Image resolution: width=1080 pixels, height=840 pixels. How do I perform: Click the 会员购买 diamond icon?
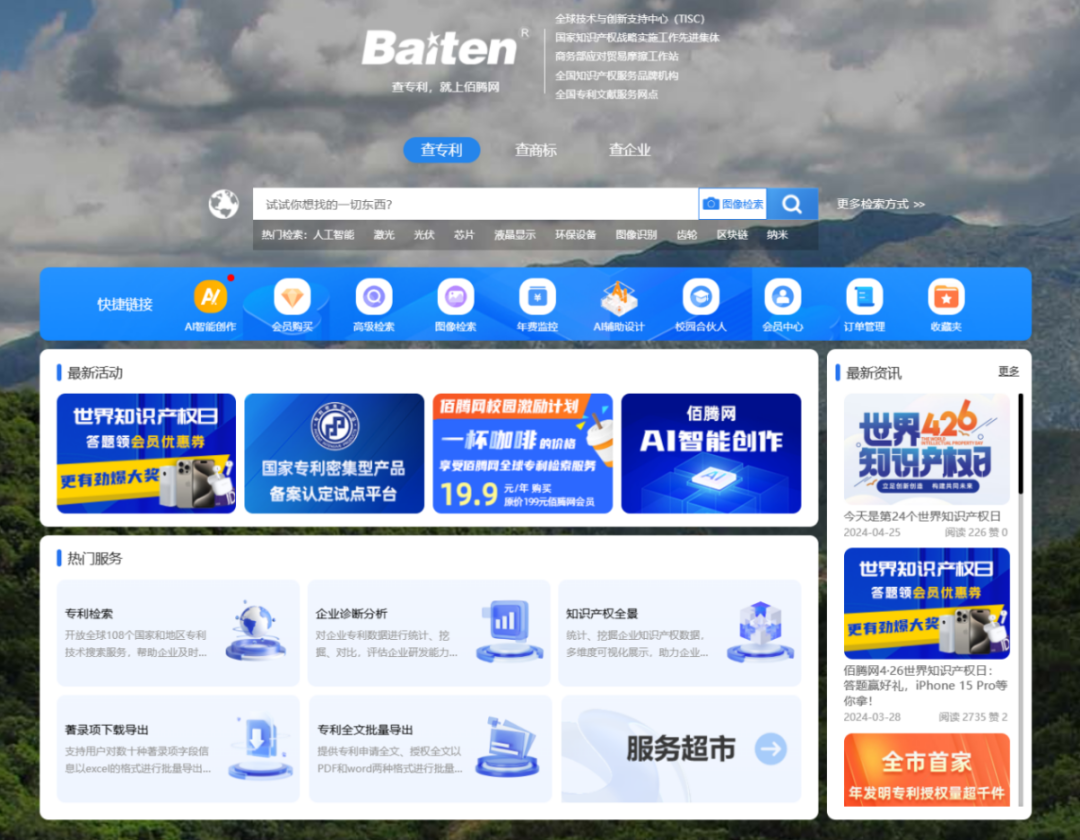click(292, 297)
